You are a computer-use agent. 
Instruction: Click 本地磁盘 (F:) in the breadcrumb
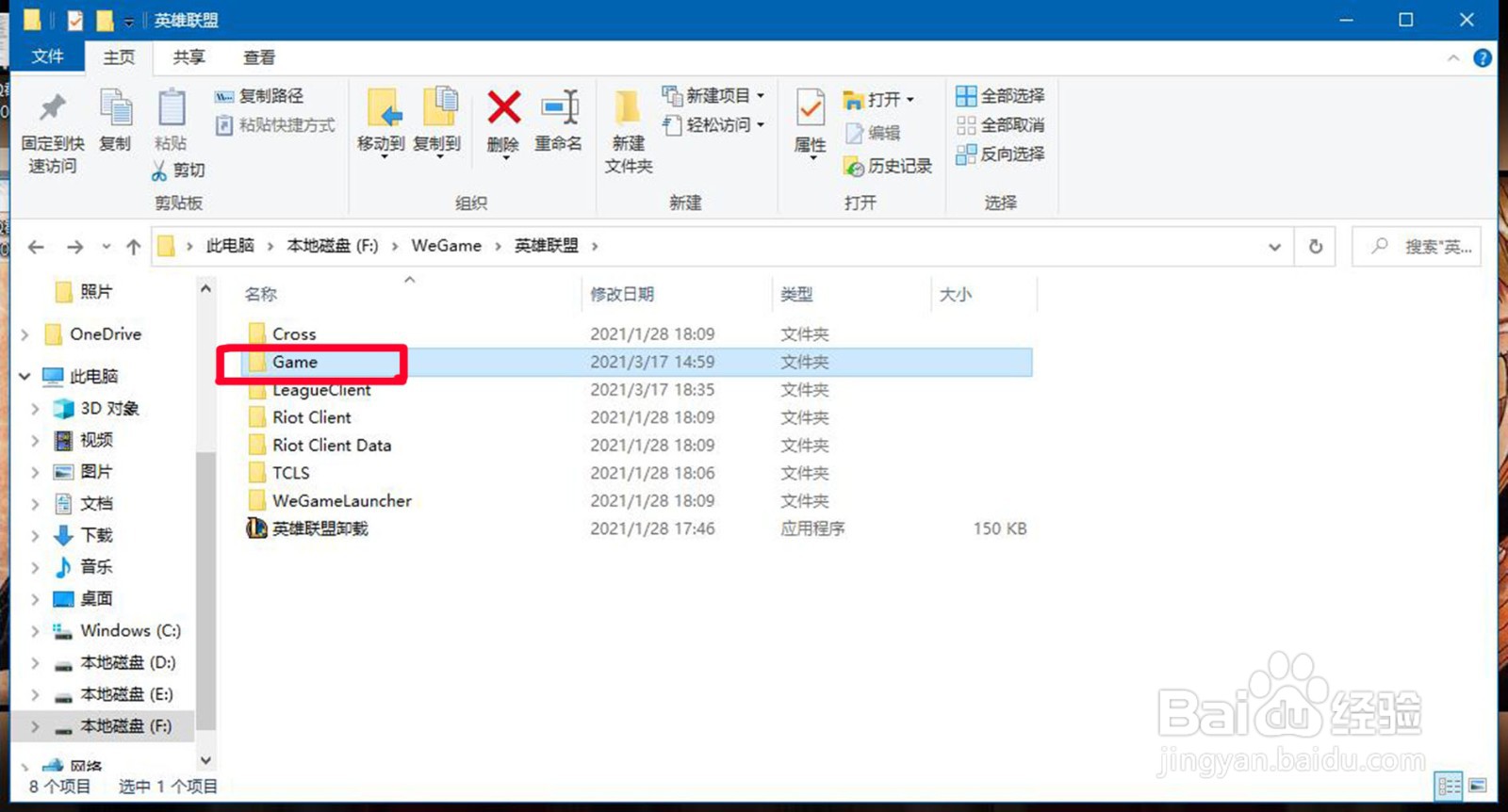(332, 246)
